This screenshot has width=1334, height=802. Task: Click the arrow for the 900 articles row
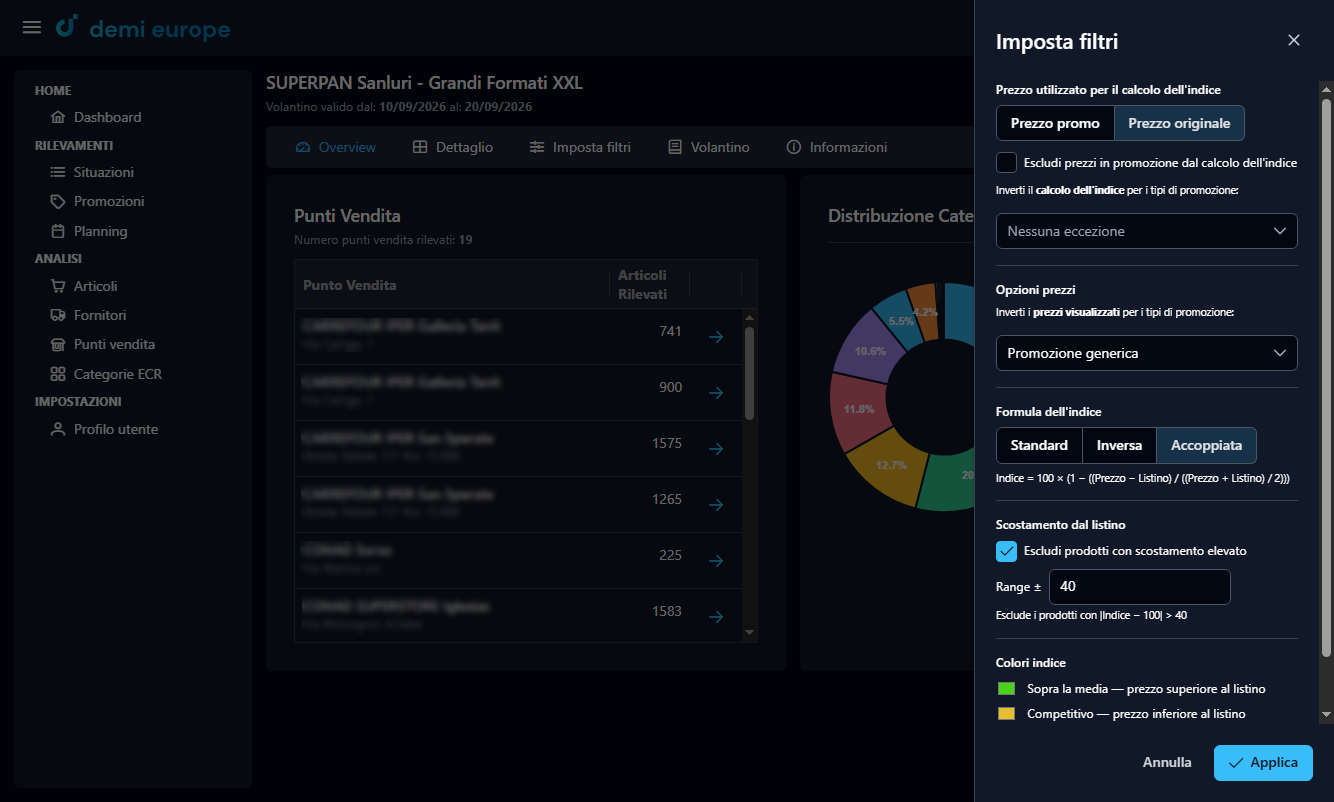click(716, 393)
